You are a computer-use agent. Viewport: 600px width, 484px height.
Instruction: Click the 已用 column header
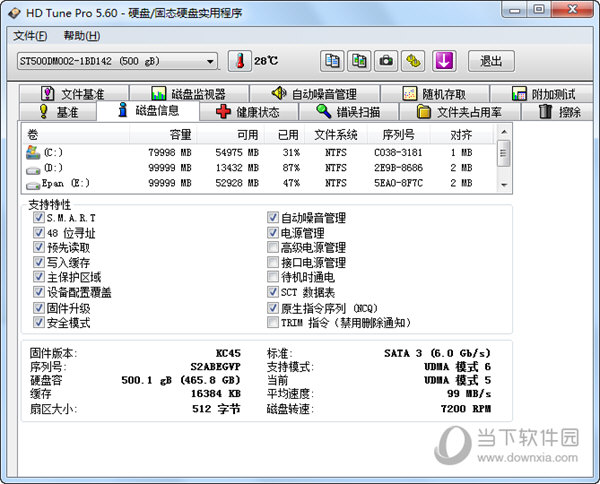(284, 135)
